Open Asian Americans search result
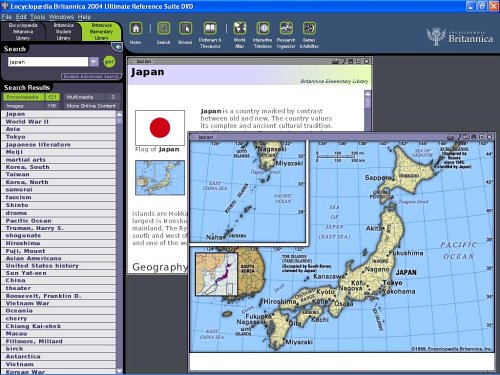The image size is (500, 375). point(59,258)
